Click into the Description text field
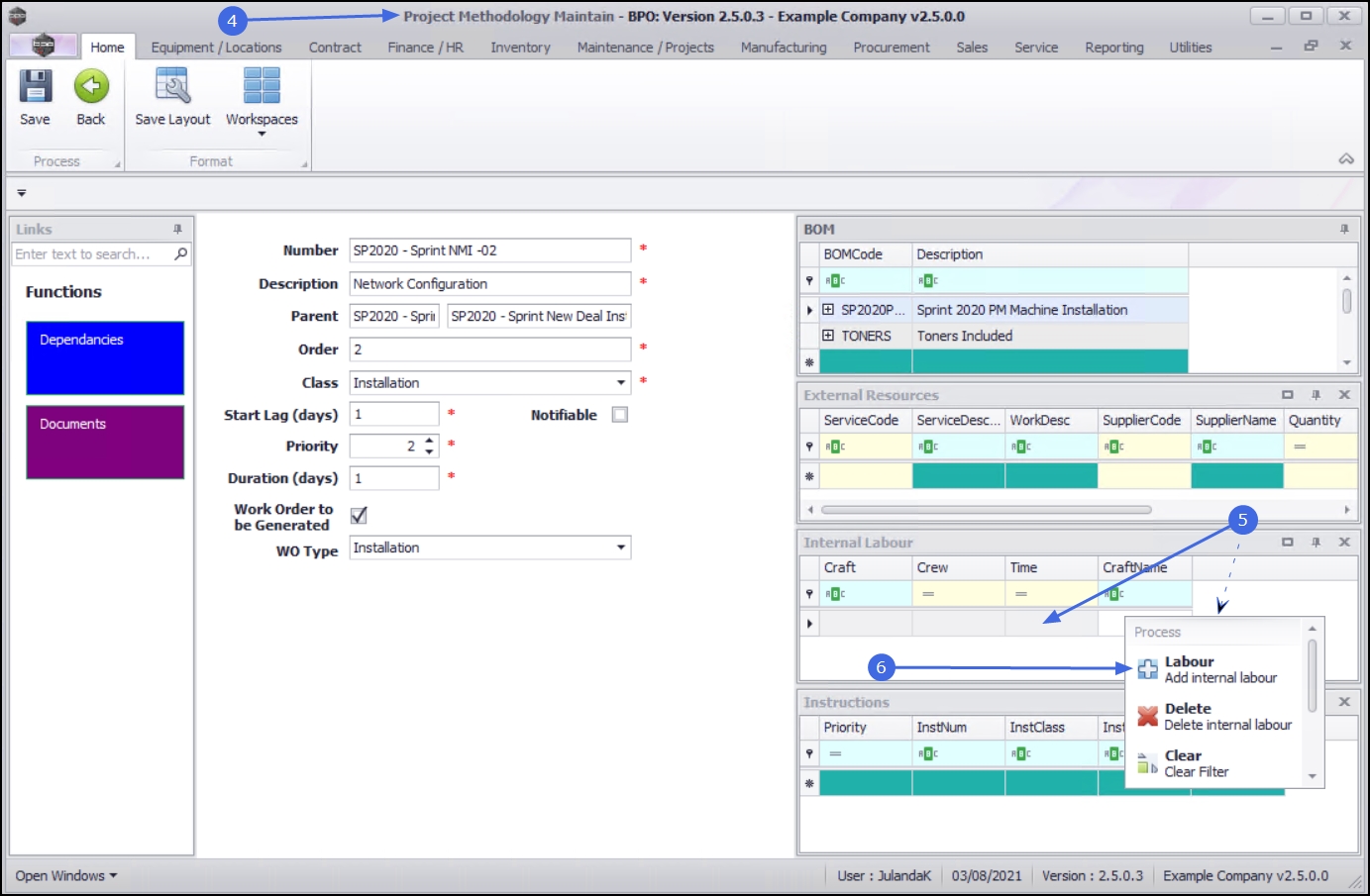1370x896 pixels. tap(489, 284)
